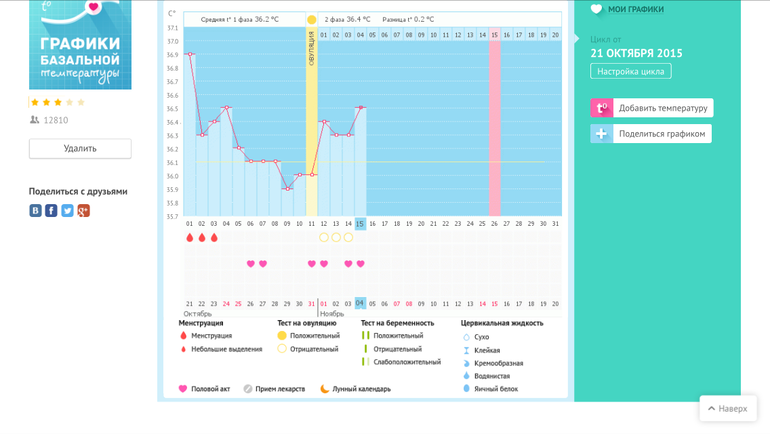Click the heart icon beside Мои графики
Viewport: 770px width, 434px height.
(x=597, y=10)
